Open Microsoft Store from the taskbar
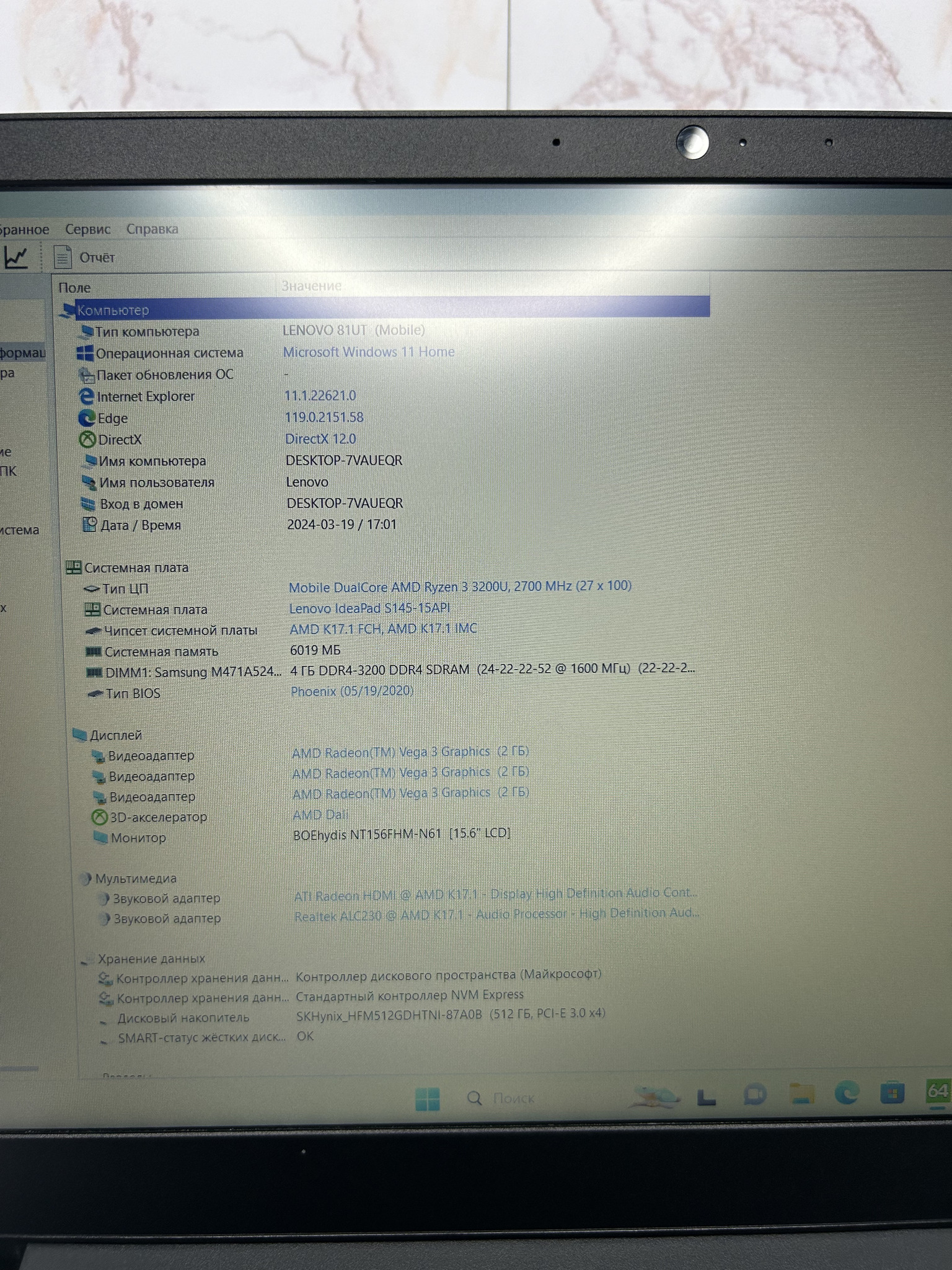The width and height of the screenshot is (952, 1270). pos(892,1092)
